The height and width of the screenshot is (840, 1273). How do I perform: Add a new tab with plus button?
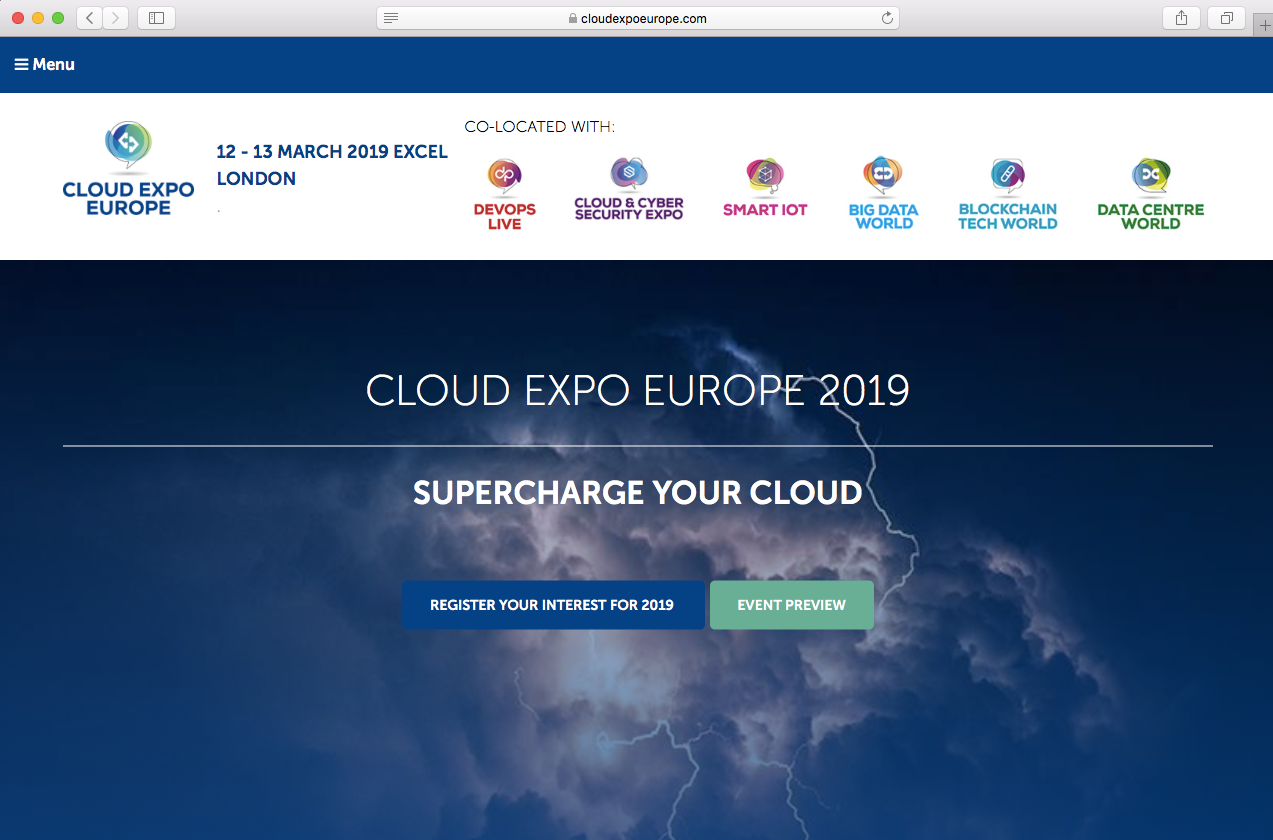coord(1263,25)
